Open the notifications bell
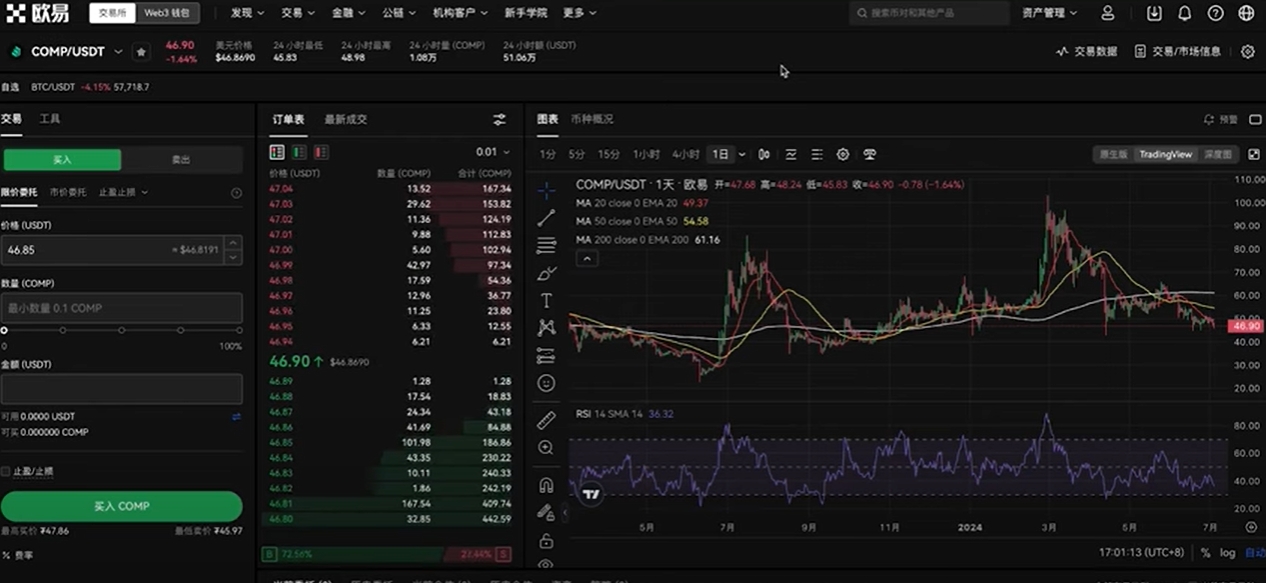The width and height of the screenshot is (1266, 583). tap(1184, 13)
